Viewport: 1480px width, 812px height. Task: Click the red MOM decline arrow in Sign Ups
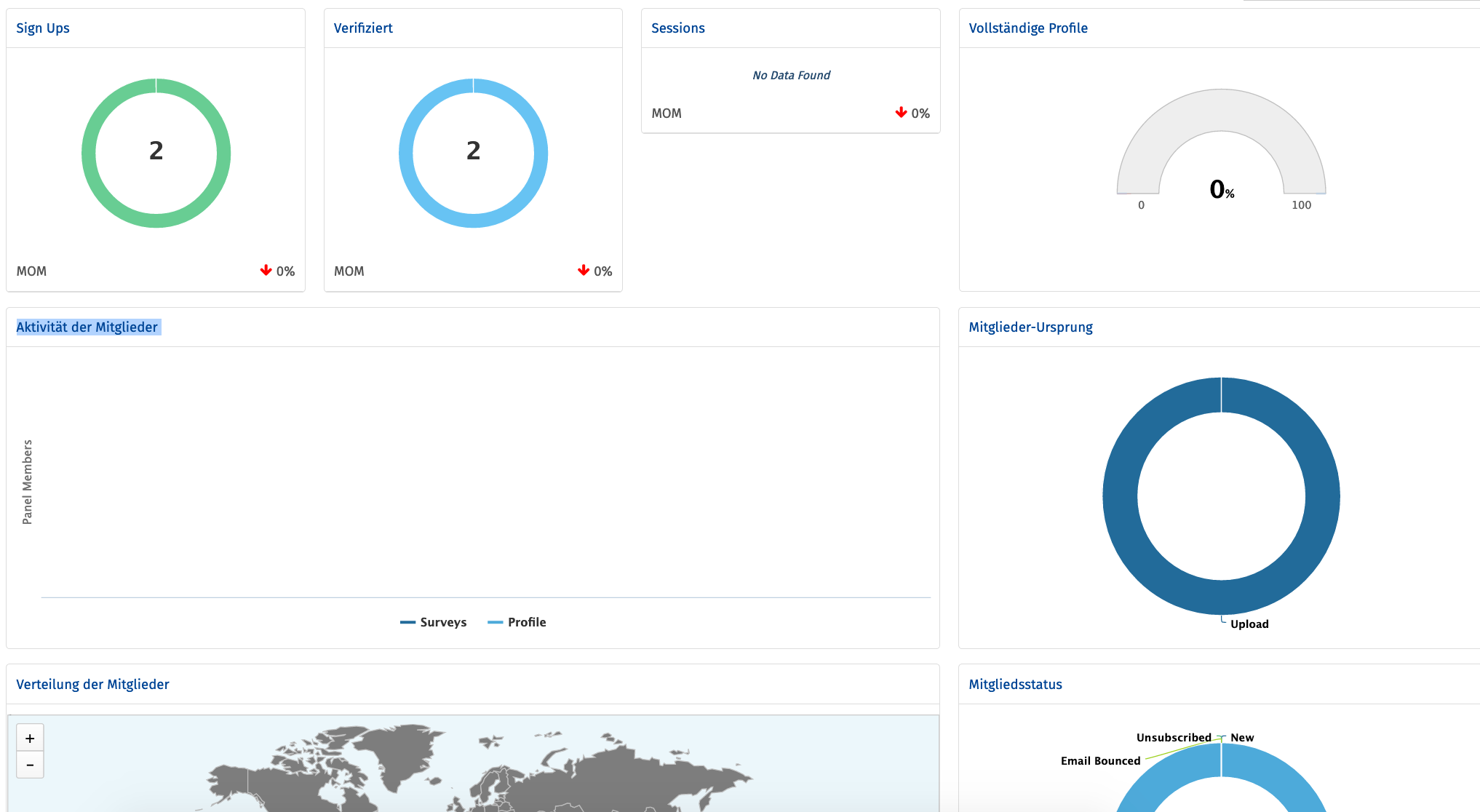(x=265, y=270)
